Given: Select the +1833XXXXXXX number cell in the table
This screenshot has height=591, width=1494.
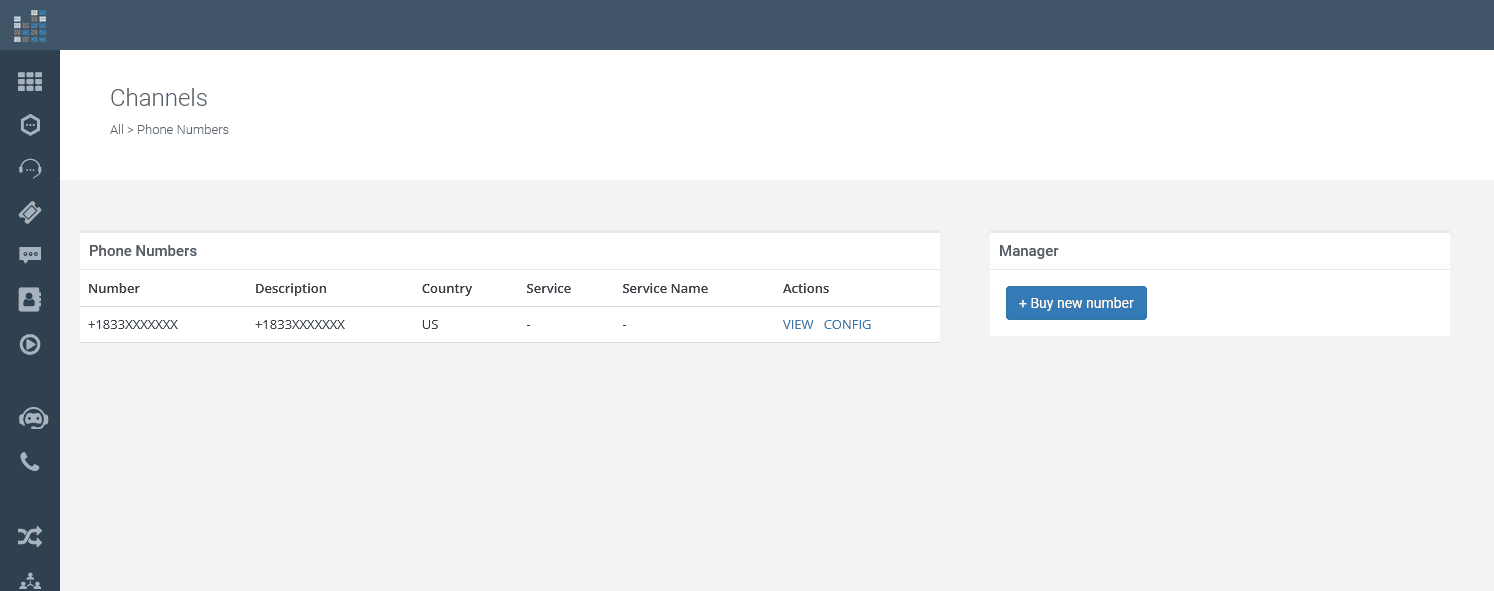Looking at the screenshot, I should [x=133, y=324].
